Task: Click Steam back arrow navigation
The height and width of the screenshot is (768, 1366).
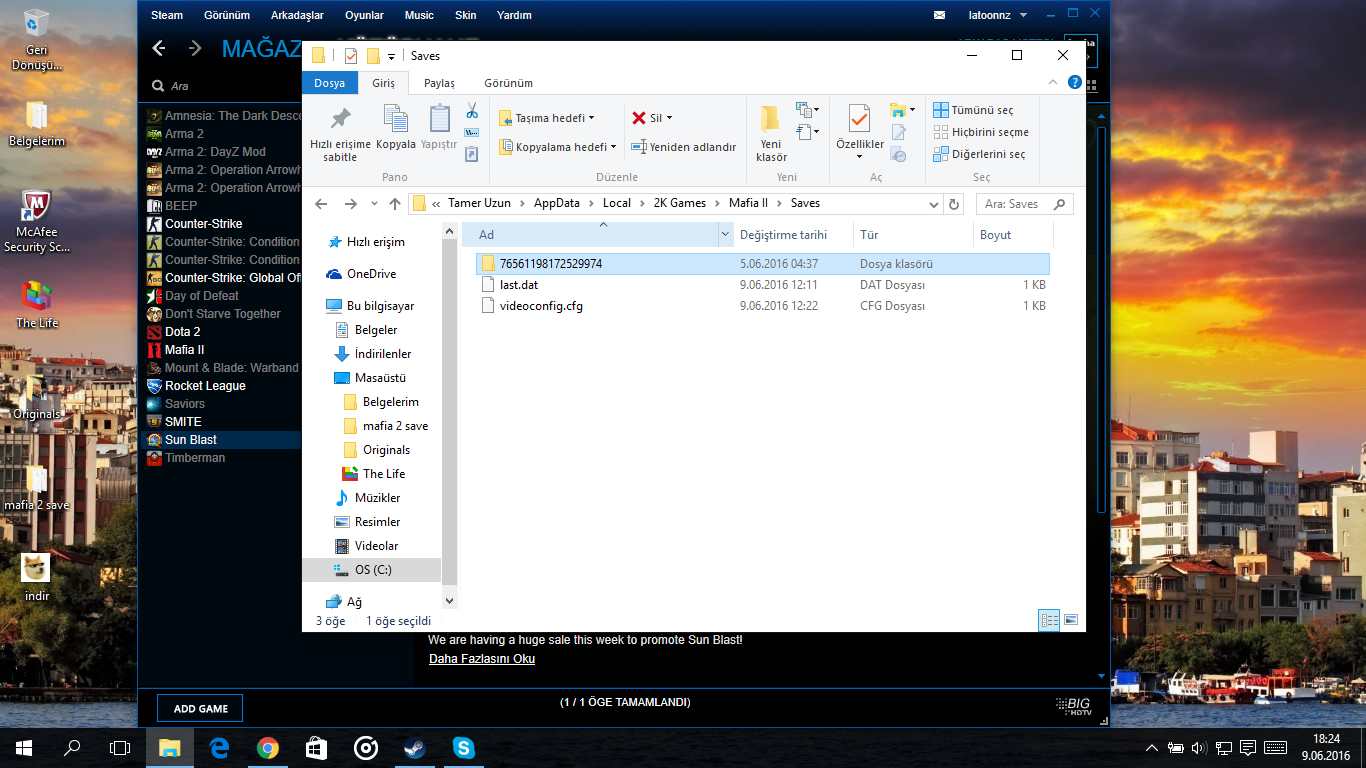Action: click(158, 48)
